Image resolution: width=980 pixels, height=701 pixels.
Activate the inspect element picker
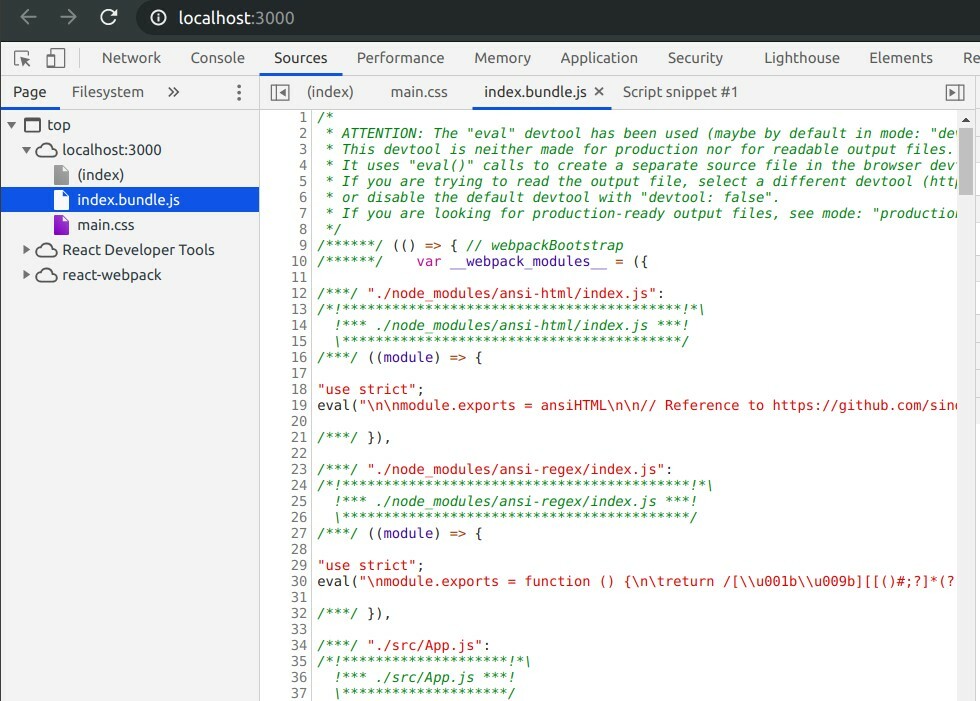coord(22,58)
